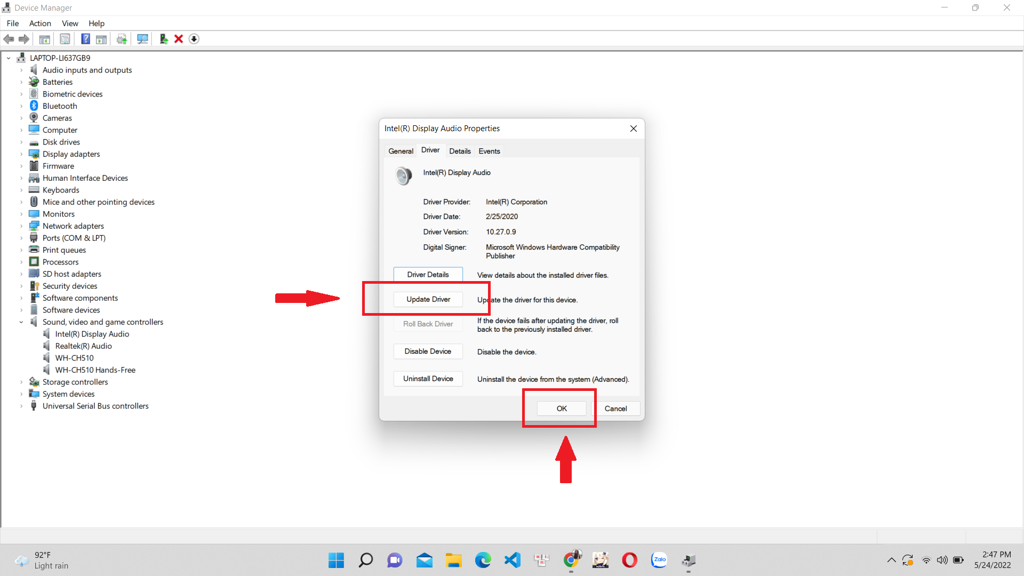Expand Audio inputs and outputs node
This screenshot has width=1024, height=576.
(x=22, y=70)
